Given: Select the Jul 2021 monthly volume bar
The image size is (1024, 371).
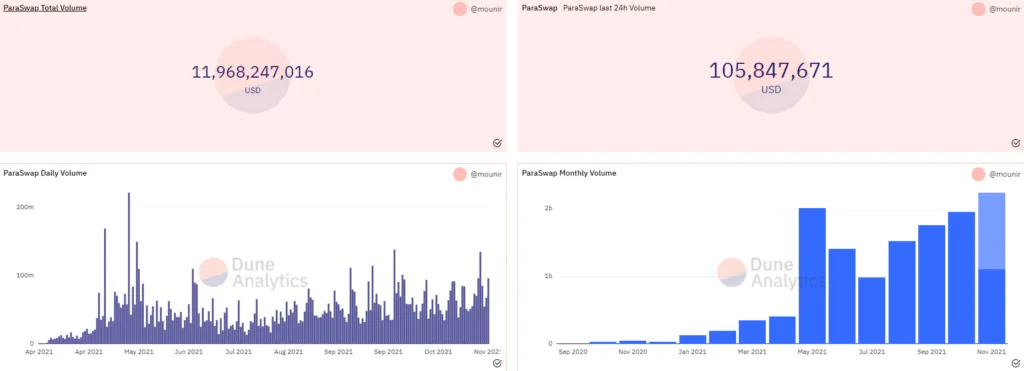Looking at the screenshot, I should point(872,310).
